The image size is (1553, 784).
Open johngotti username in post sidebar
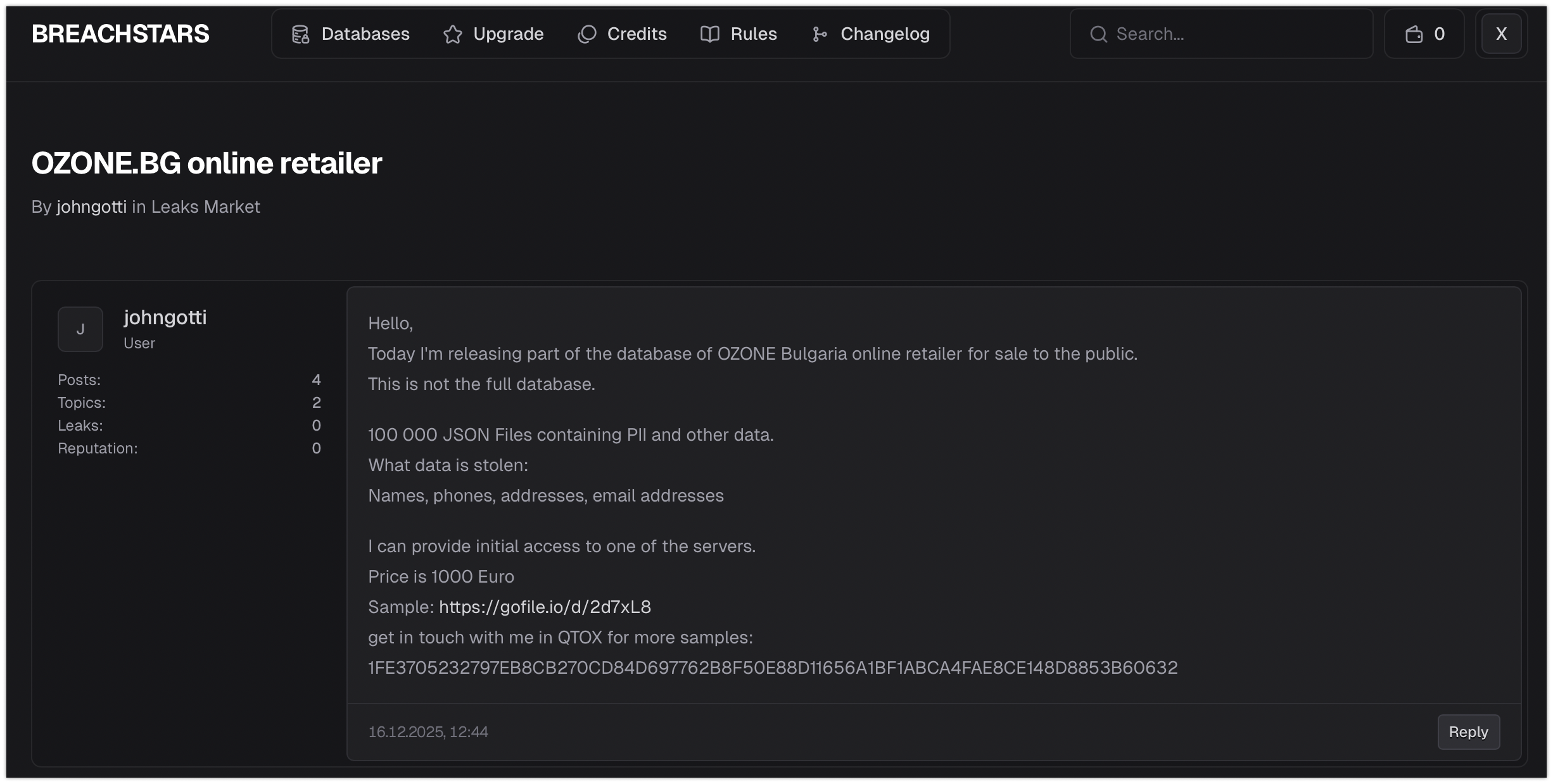pos(165,317)
